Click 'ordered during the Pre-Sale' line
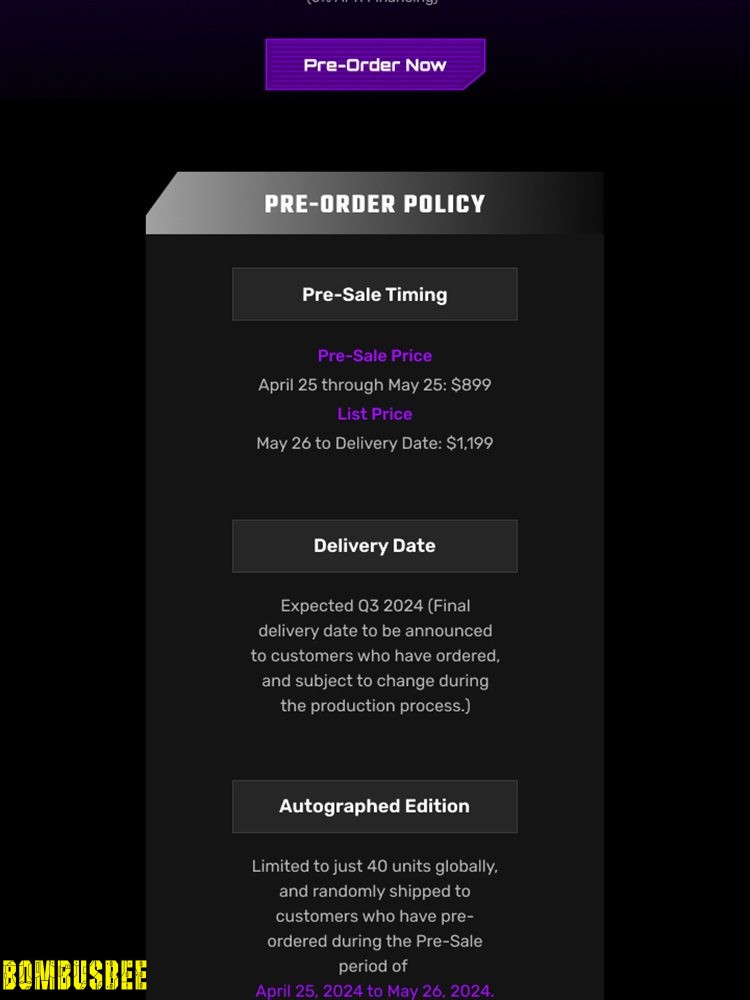The width and height of the screenshot is (750, 1000). (x=375, y=941)
